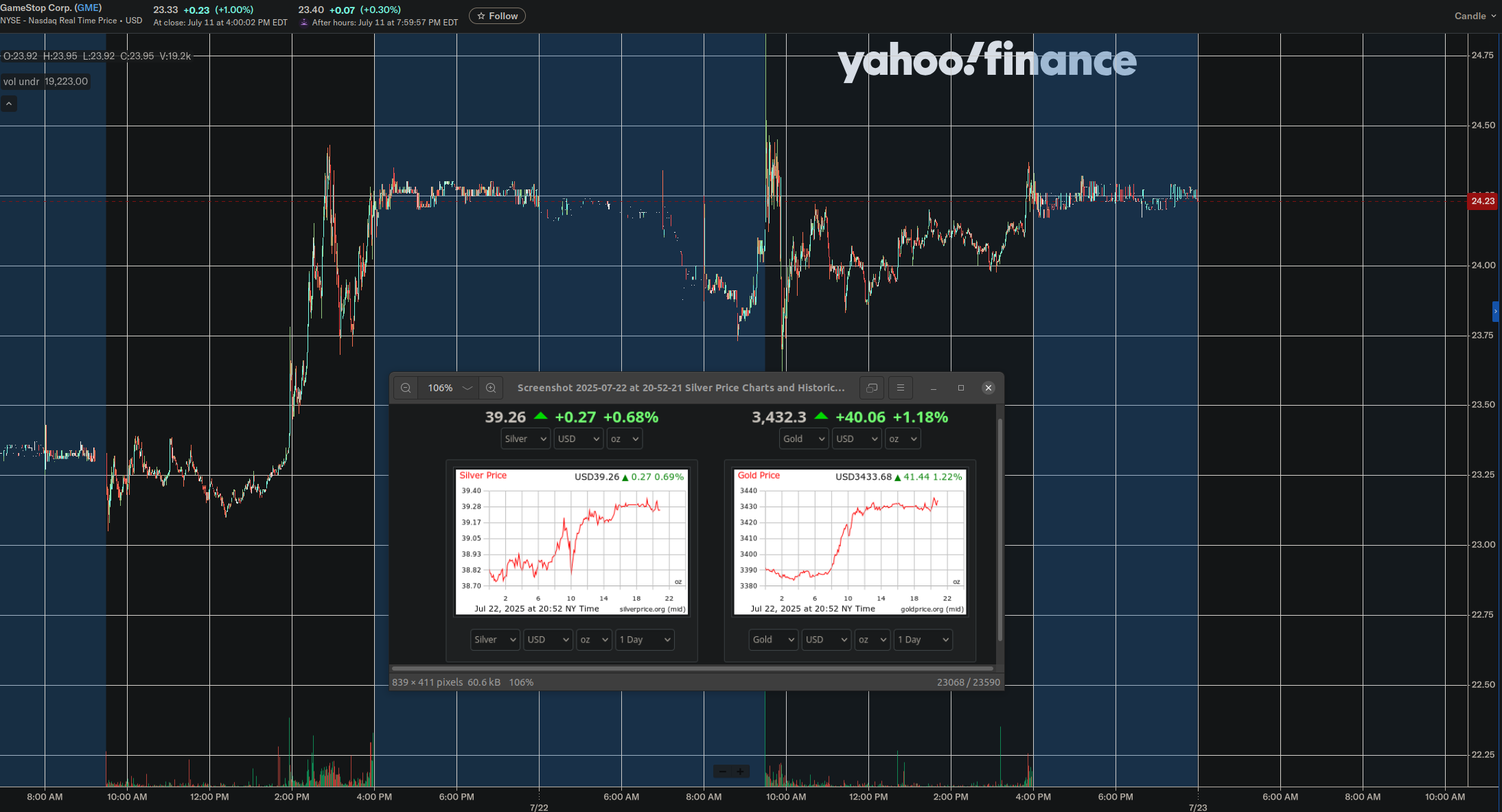Open Gold dropdown under the 3,432.3 quote
1502x812 pixels.
pyautogui.click(x=804, y=439)
